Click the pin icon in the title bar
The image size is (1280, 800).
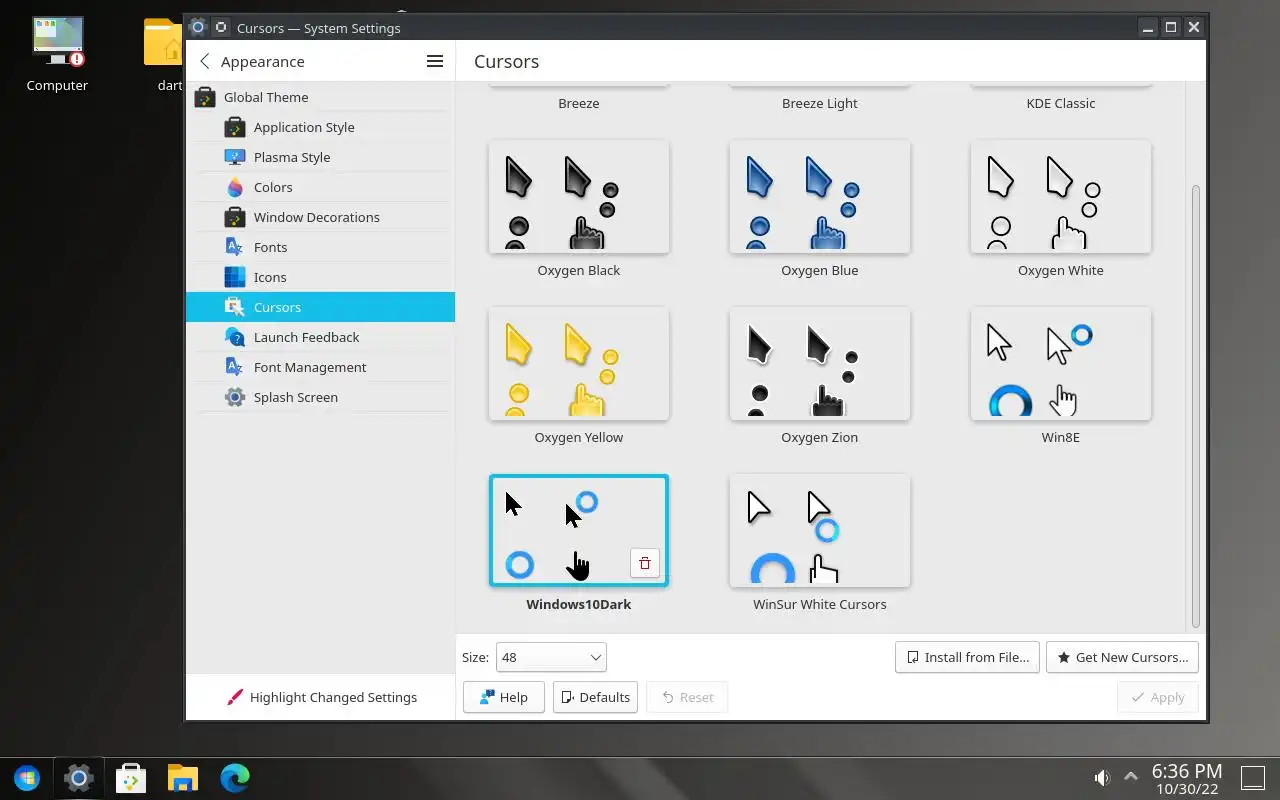point(221,27)
